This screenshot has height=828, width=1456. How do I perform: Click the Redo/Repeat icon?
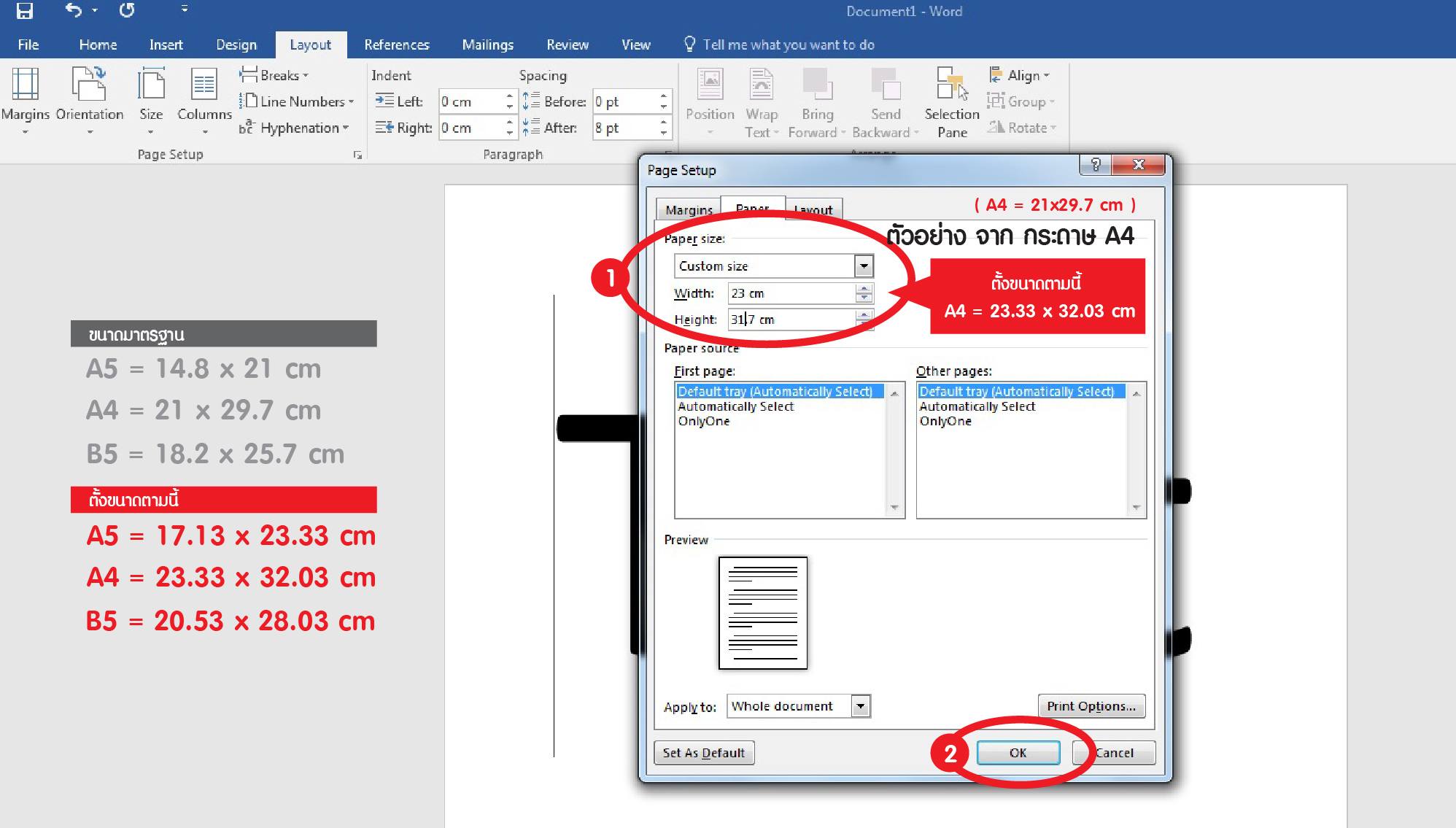pos(127,10)
